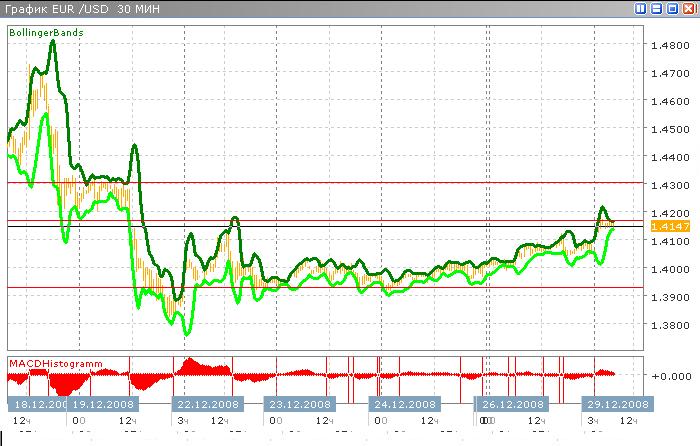700x446 pixels.
Task: Select the 26.12.2008 date marker
Action: [512, 404]
